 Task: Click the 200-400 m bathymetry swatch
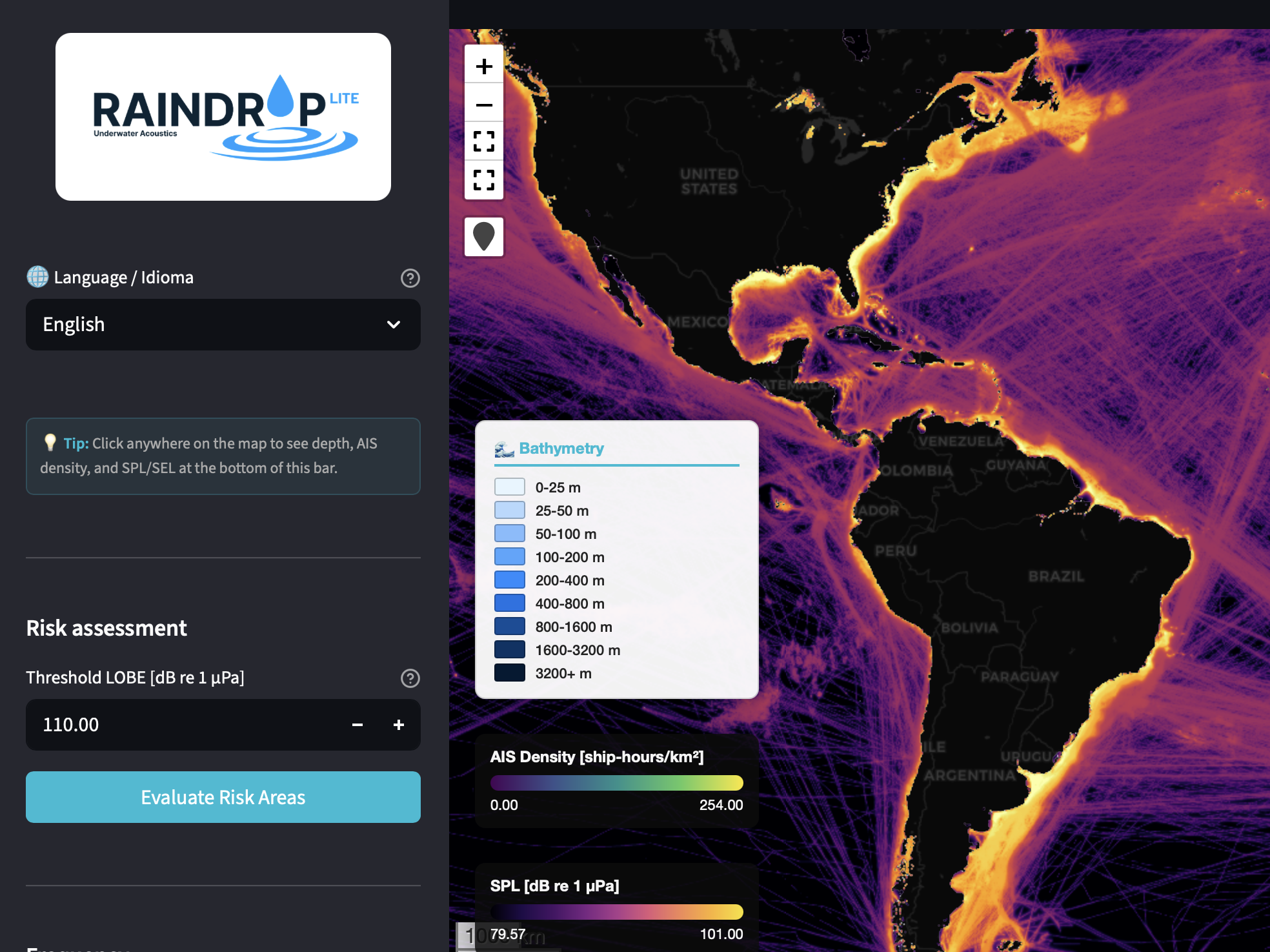click(x=510, y=580)
